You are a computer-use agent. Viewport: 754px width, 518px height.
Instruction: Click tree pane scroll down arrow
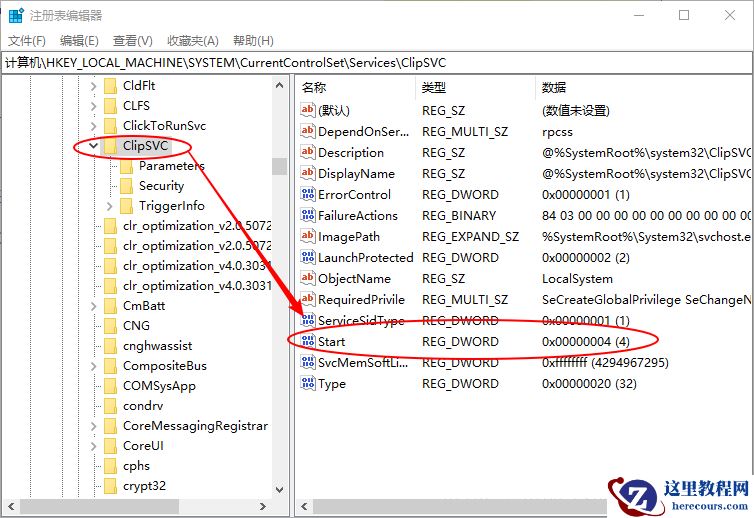click(x=279, y=490)
